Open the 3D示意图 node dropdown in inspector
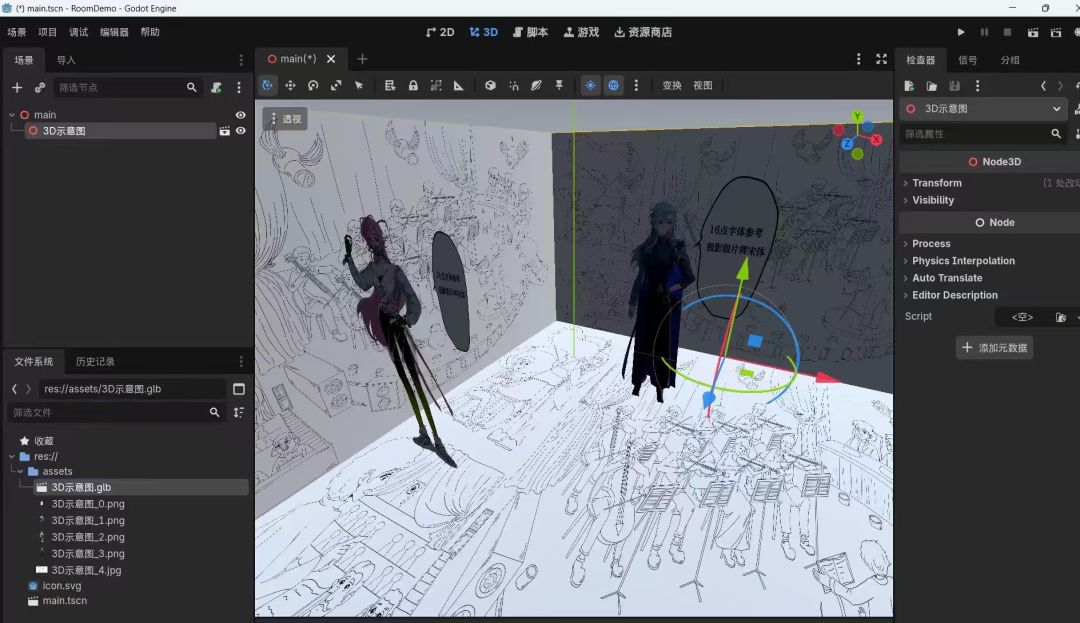Screen dimensions: 1080x623 983,109
